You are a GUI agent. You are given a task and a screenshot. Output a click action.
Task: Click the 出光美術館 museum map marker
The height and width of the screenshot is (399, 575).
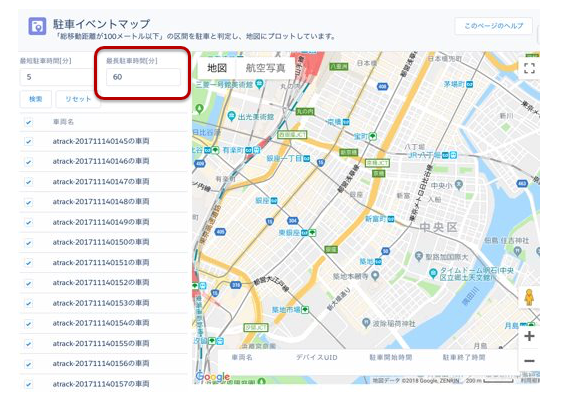point(231,117)
